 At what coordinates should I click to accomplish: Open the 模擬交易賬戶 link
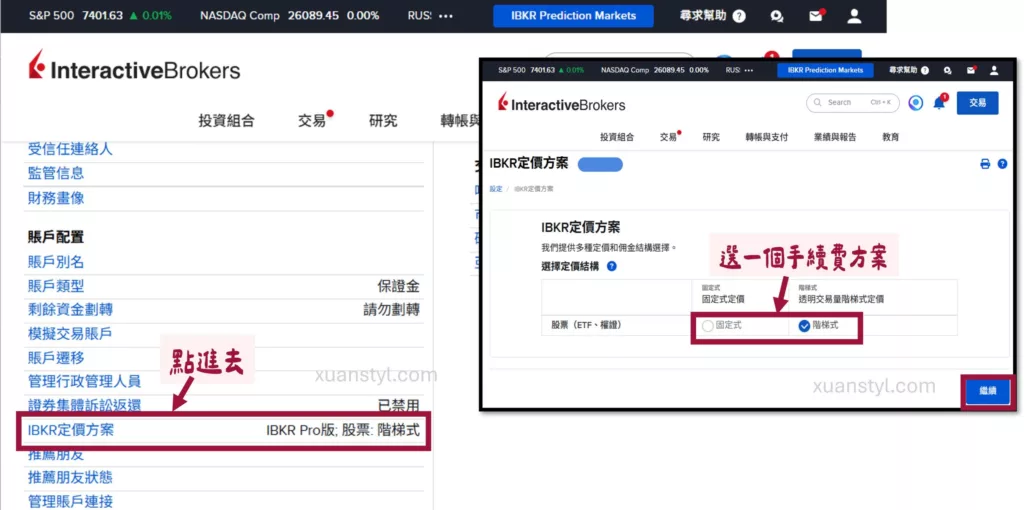click(x=70, y=334)
